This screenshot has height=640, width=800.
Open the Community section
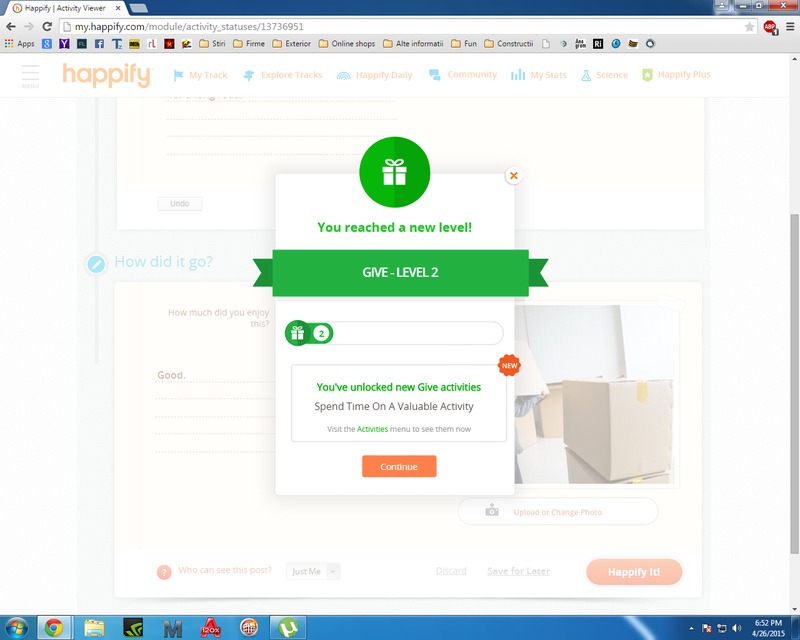tap(463, 75)
